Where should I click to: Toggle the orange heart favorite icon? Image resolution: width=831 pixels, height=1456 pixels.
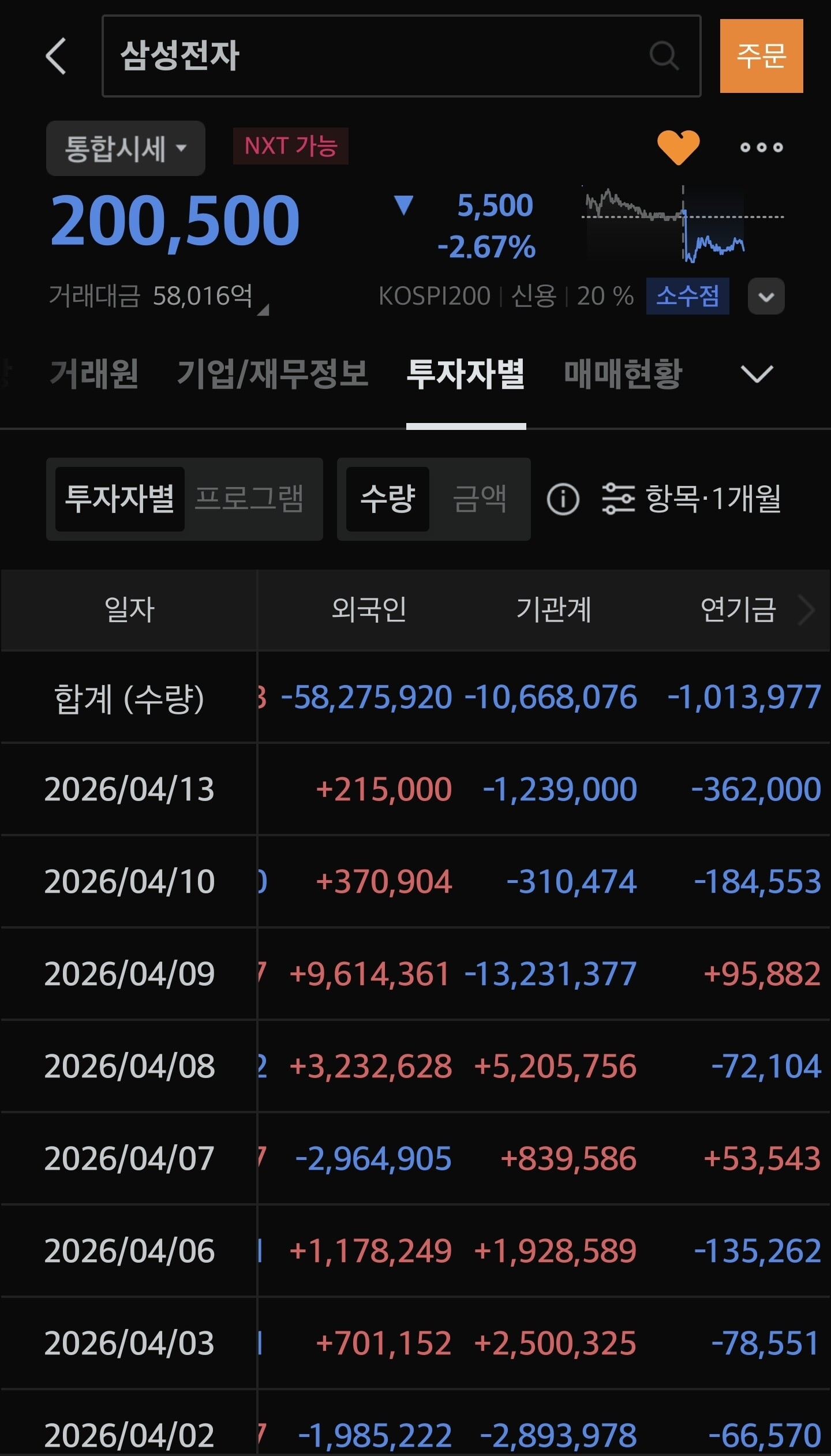[x=679, y=147]
